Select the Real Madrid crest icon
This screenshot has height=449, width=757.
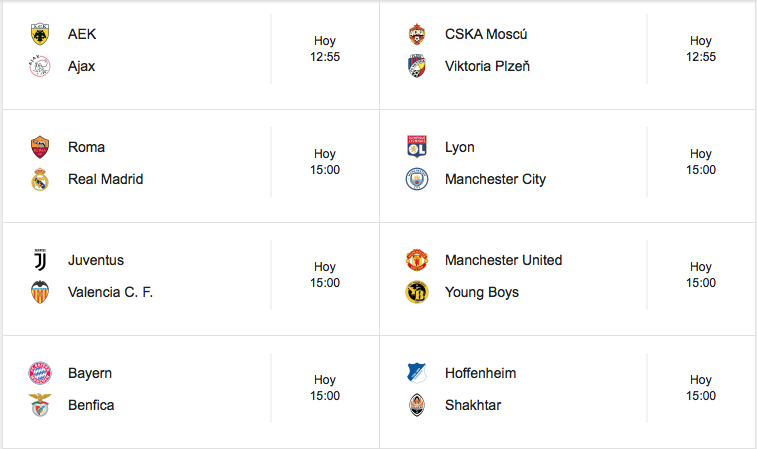[40, 179]
